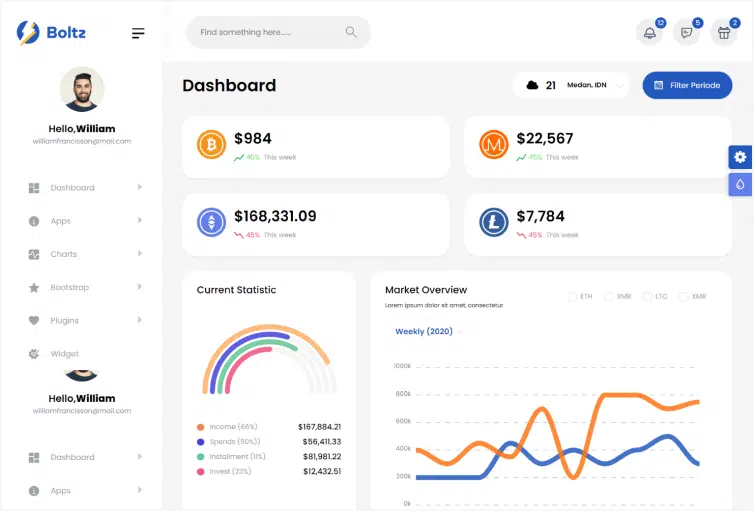Click the Litecoin coin icon
754x511 pixels.
coord(493,222)
